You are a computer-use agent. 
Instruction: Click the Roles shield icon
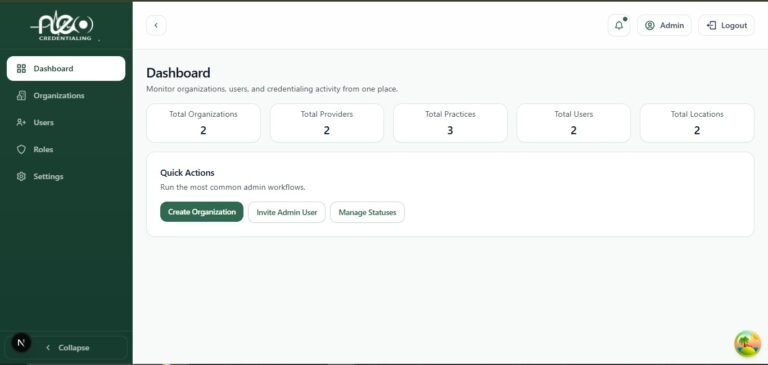click(x=21, y=149)
